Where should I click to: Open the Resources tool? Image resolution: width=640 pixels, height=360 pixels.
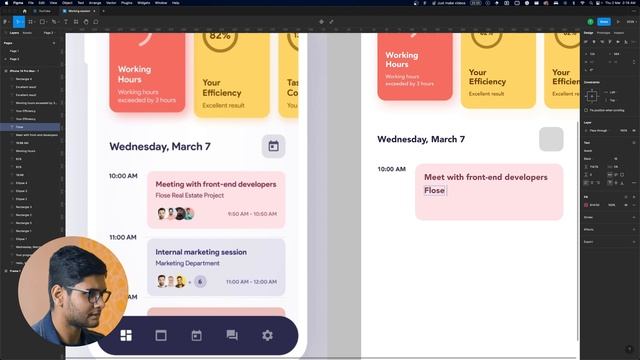[x=76, y=22]
